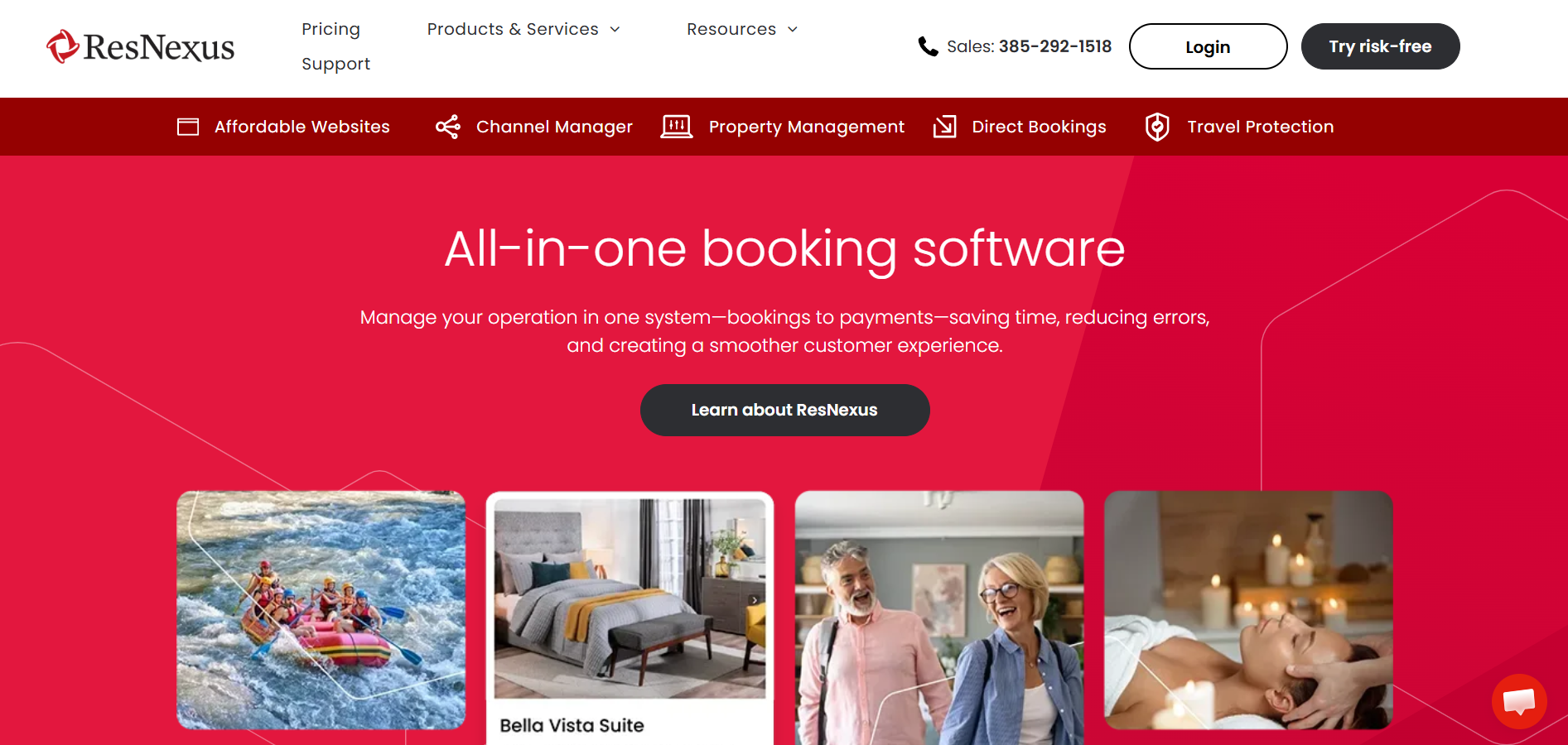Click the Direct Bookings arrow icon
The image size is (1568, 745).
click(x=945, y=127)
